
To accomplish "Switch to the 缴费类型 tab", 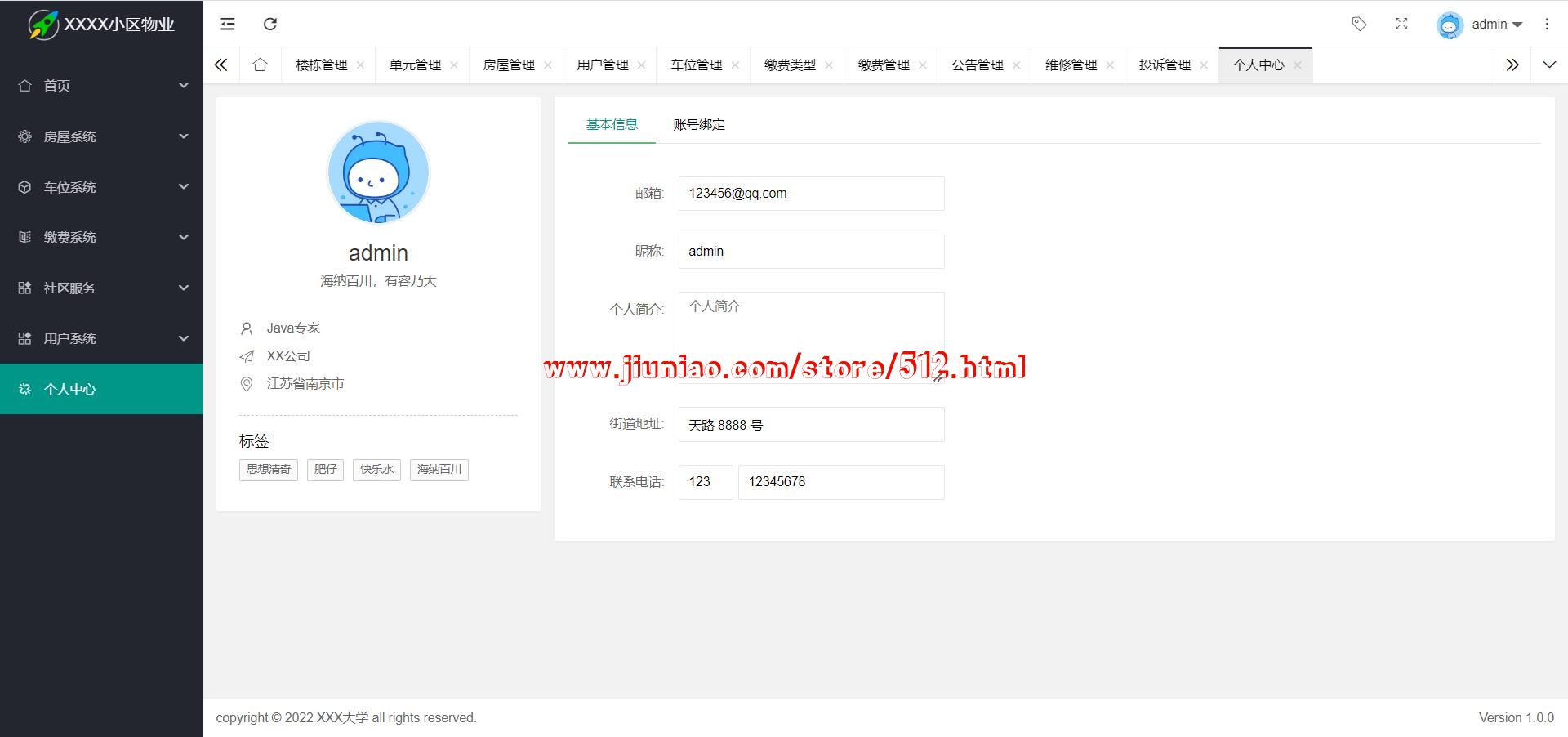I will click(x=790, y=65).
